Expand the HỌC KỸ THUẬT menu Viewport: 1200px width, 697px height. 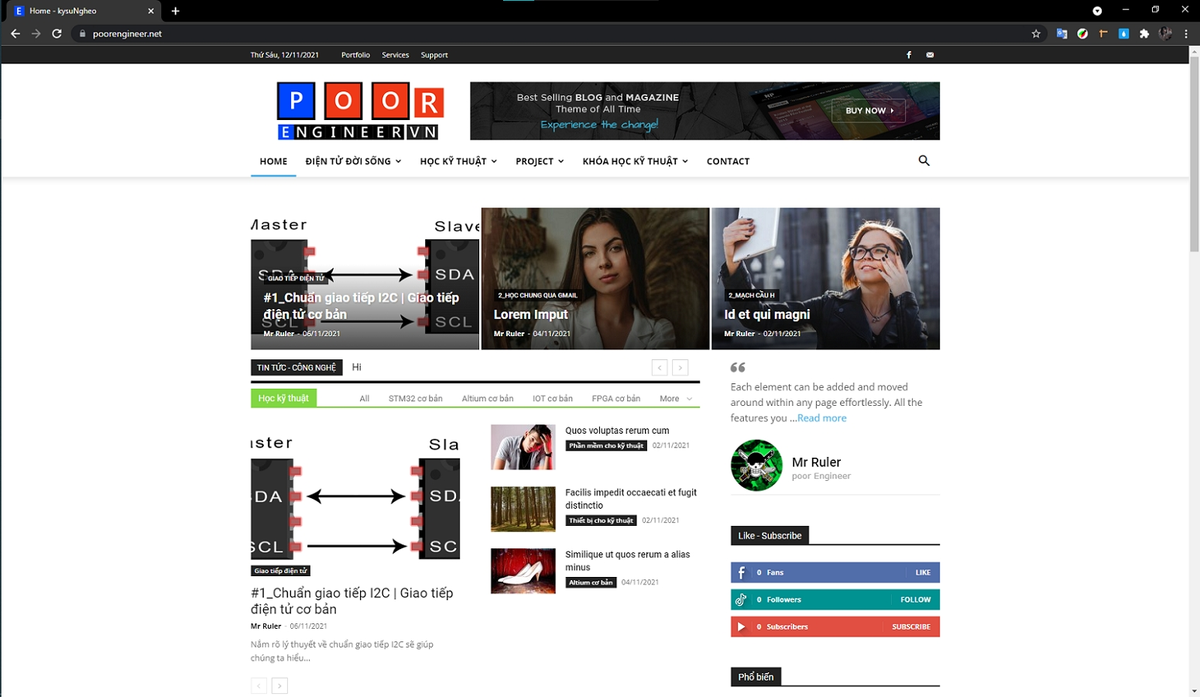[x=458, y=161]
